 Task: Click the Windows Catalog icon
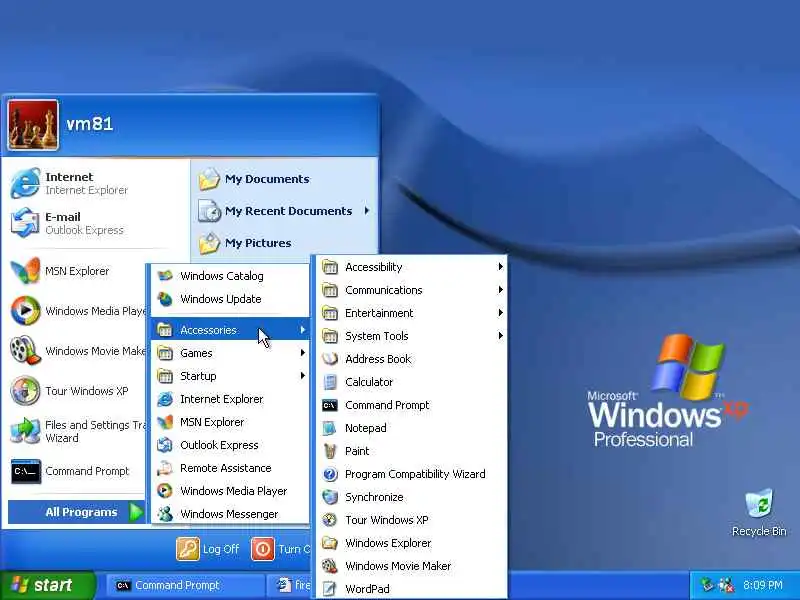(165, 276)
